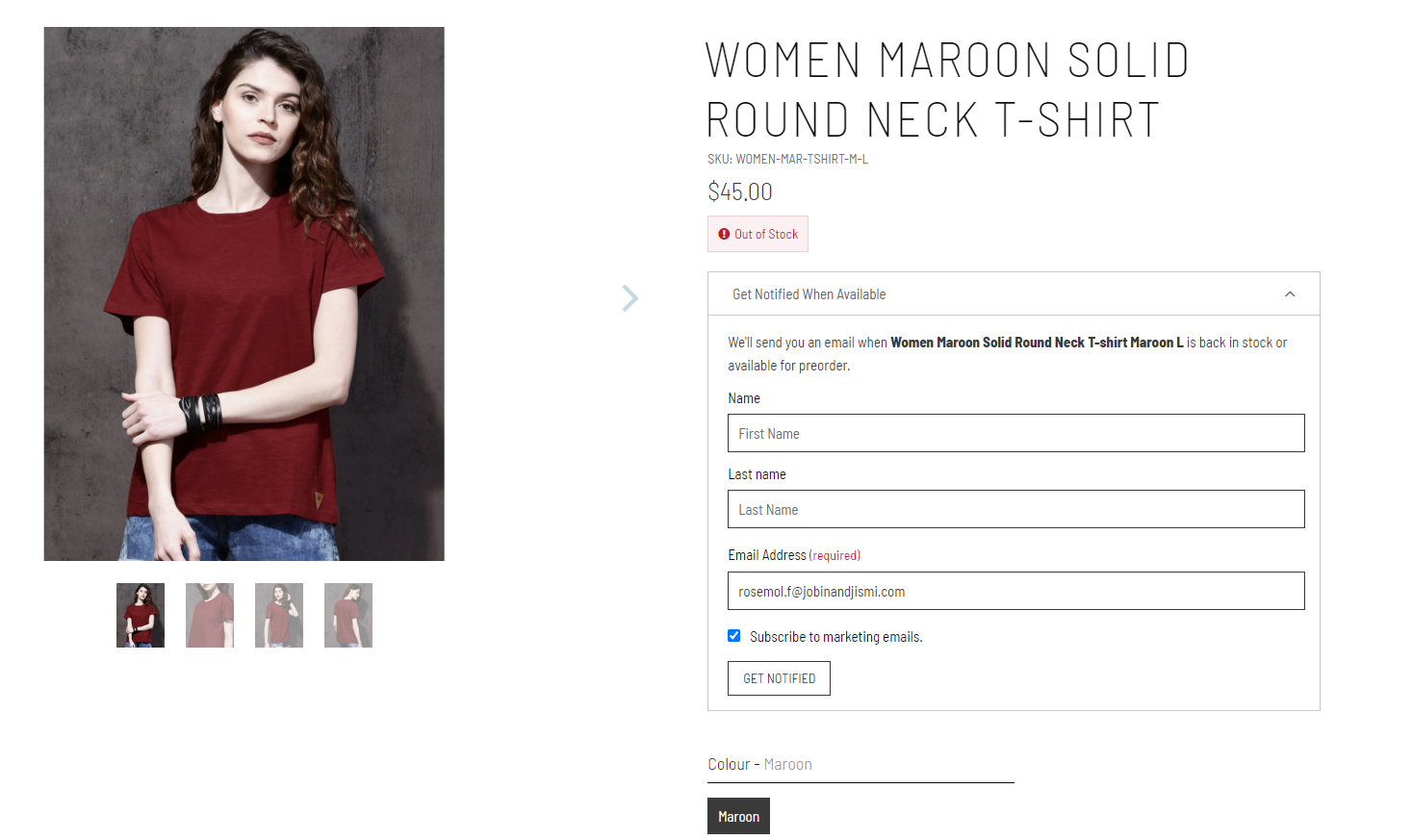Select the fourth product thumbnail
This screenshot has width=1412, height=840.
pyautogui.click(x=348, y=615)
